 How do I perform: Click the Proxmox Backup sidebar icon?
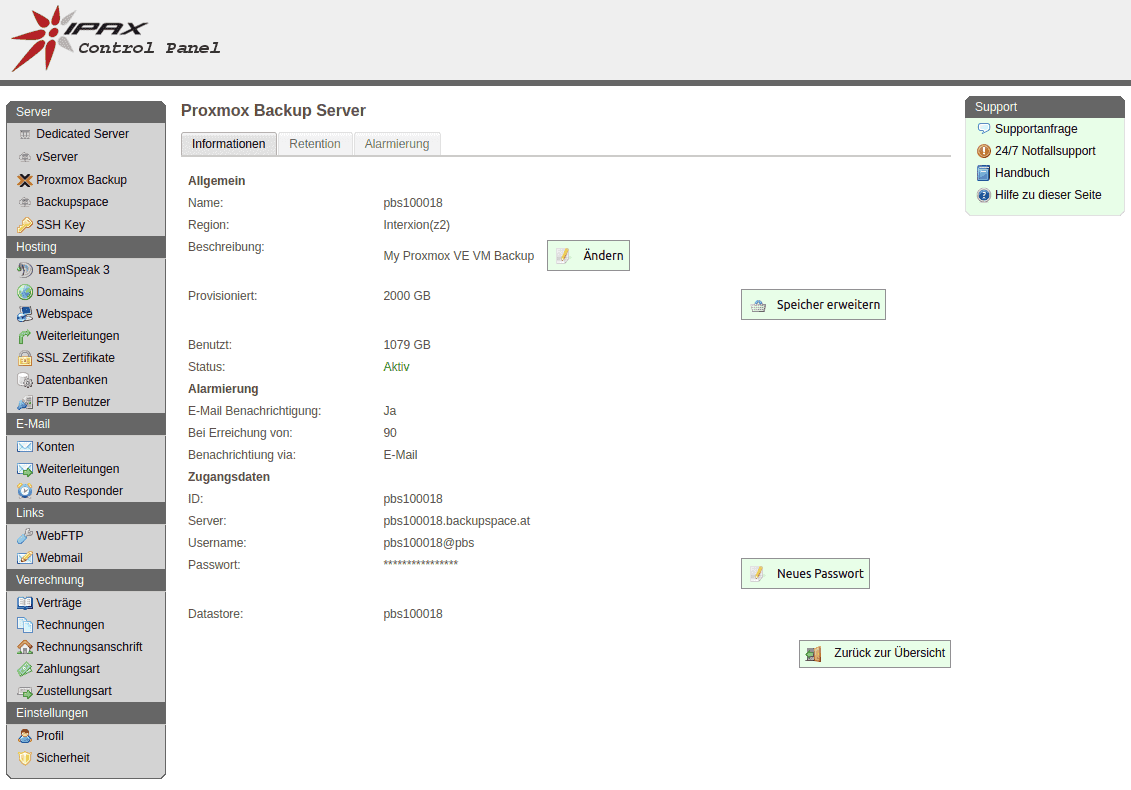coord(25,180)
